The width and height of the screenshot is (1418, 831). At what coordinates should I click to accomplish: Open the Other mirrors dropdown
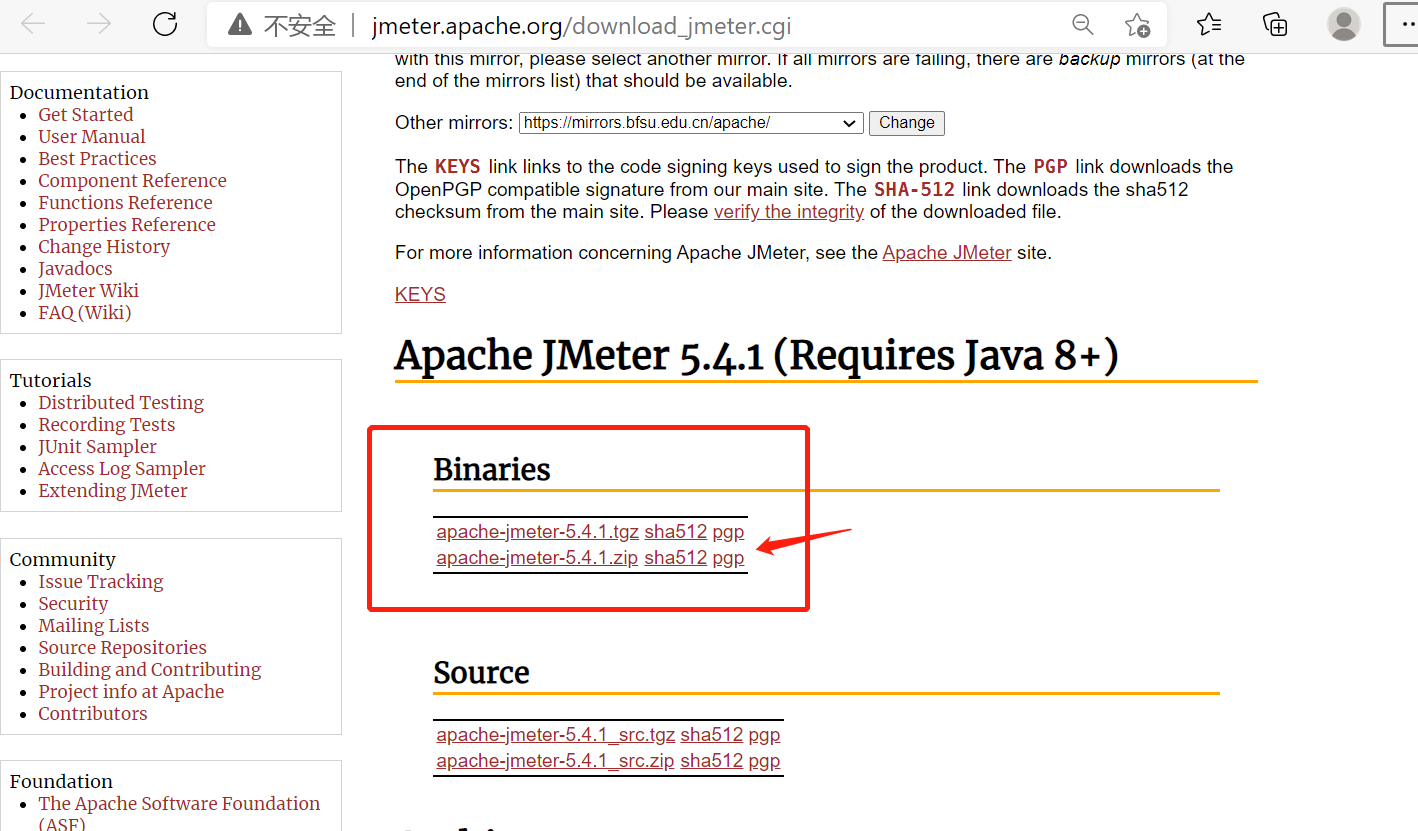click(691, 123)
